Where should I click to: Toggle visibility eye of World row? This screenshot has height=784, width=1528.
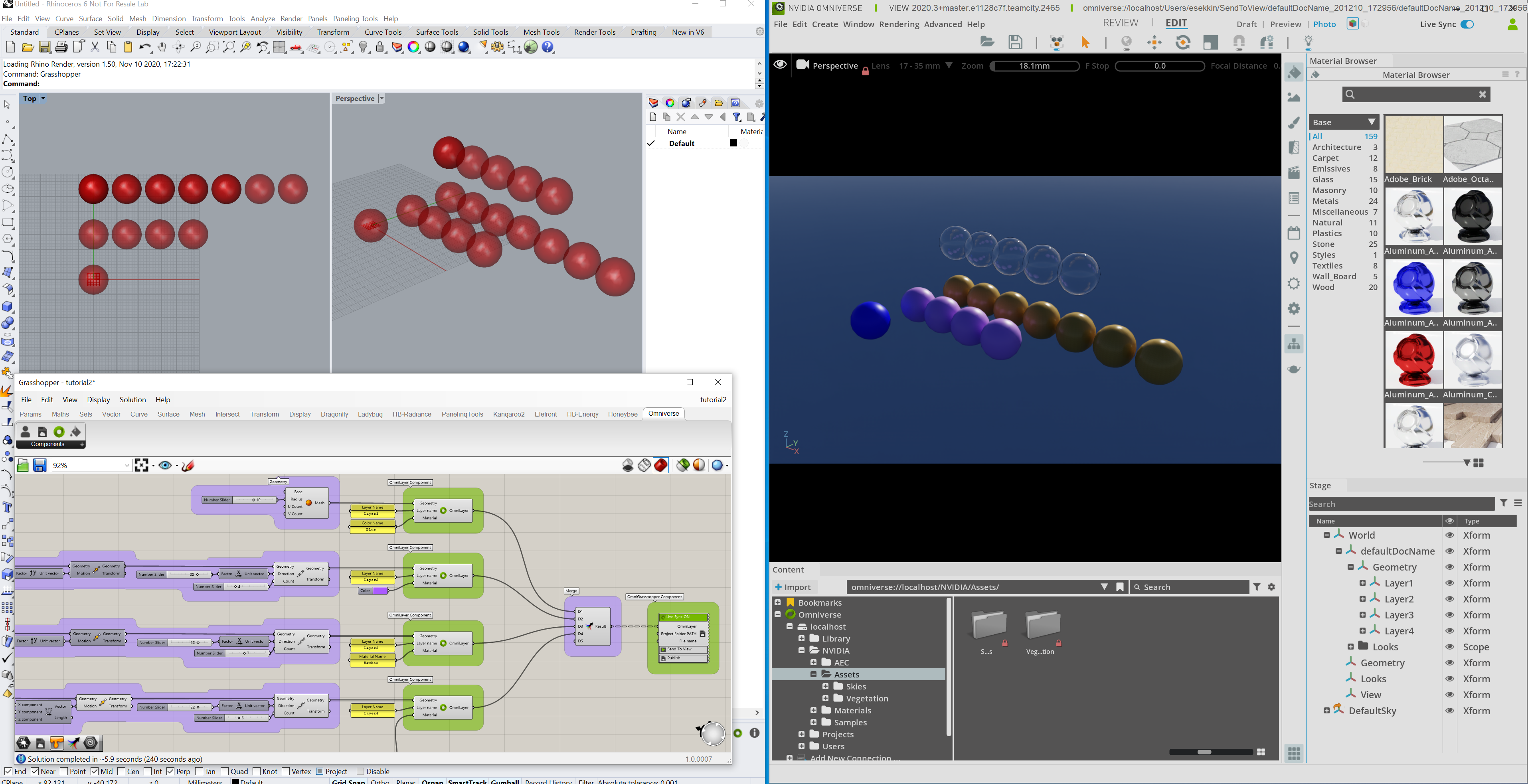(1450, 535)
